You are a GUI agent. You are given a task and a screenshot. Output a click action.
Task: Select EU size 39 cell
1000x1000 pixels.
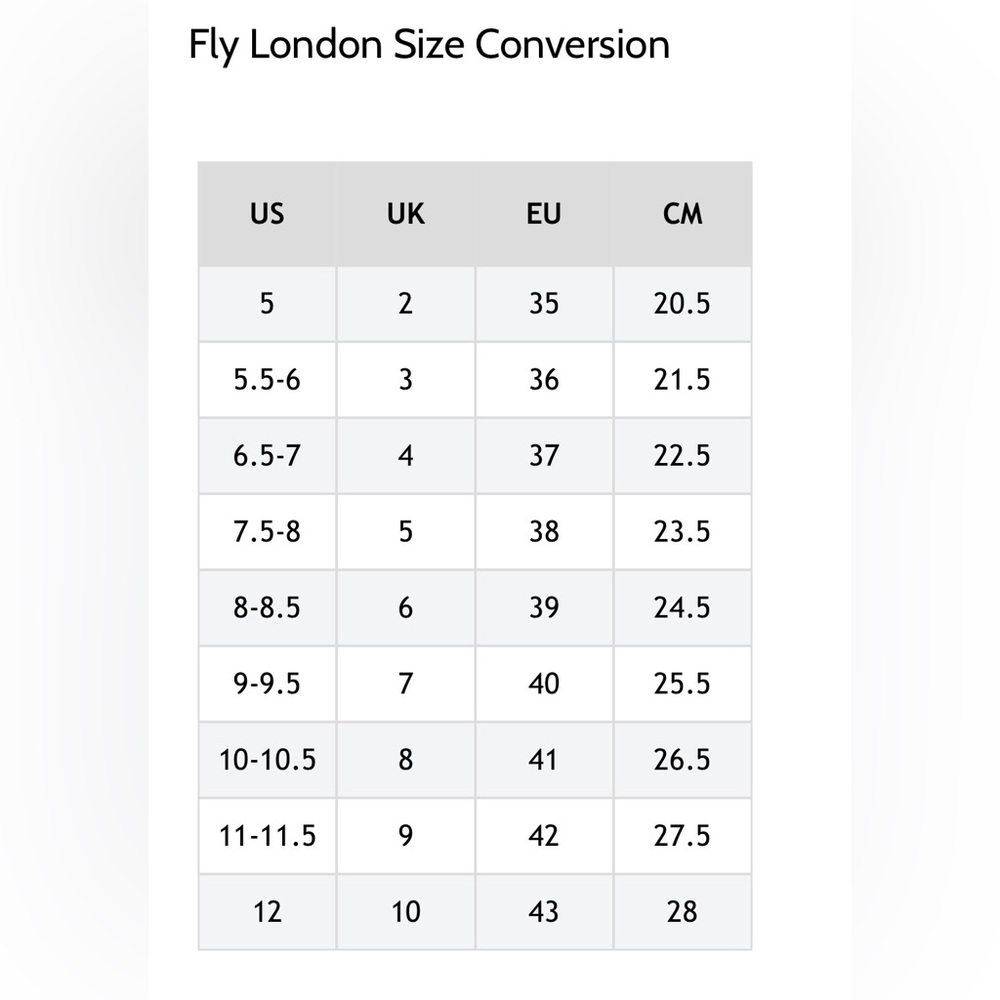click(544, 607)
